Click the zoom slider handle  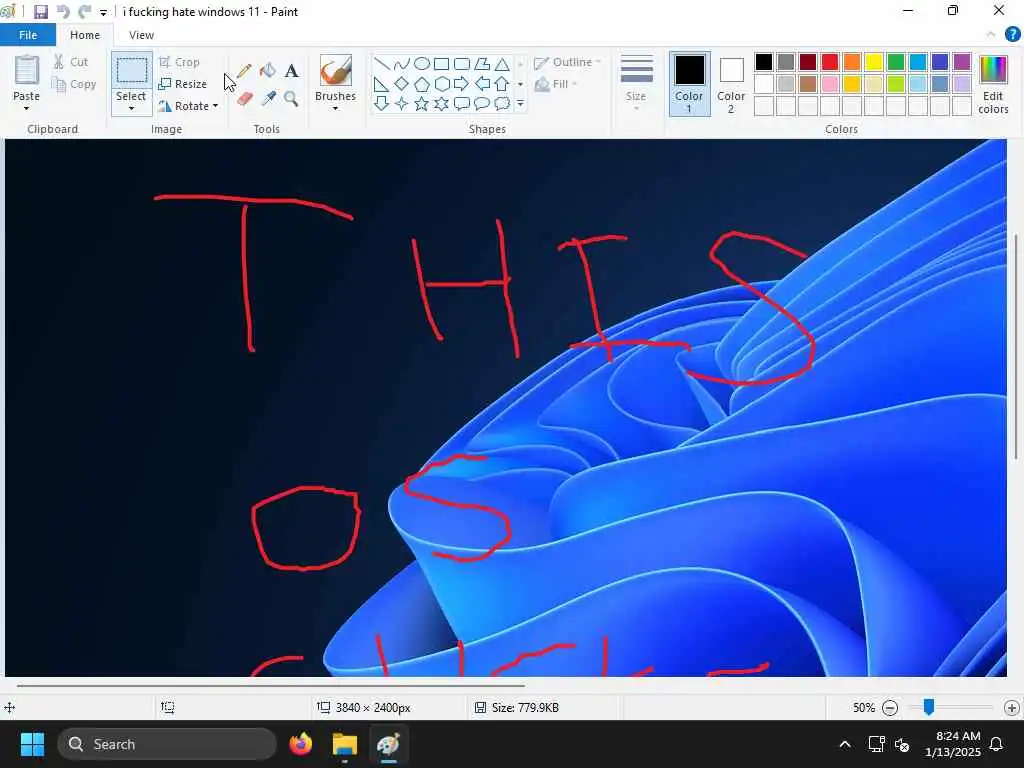point(929,707)
